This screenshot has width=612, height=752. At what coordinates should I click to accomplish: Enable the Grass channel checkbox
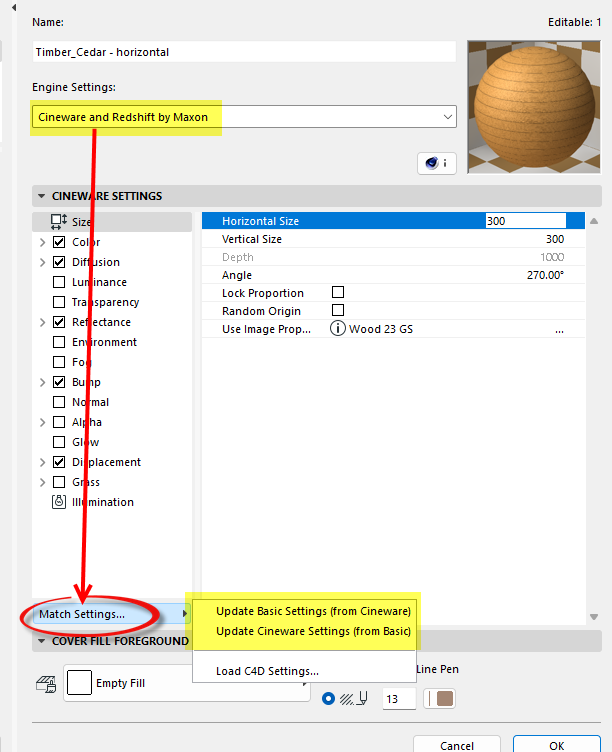click(x=59, y=482)
